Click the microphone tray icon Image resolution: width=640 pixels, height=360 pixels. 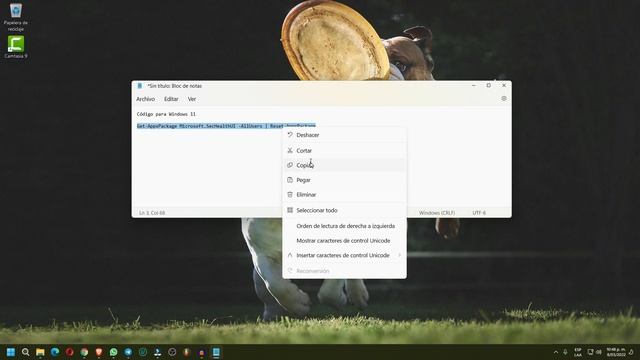coord(565,352)
